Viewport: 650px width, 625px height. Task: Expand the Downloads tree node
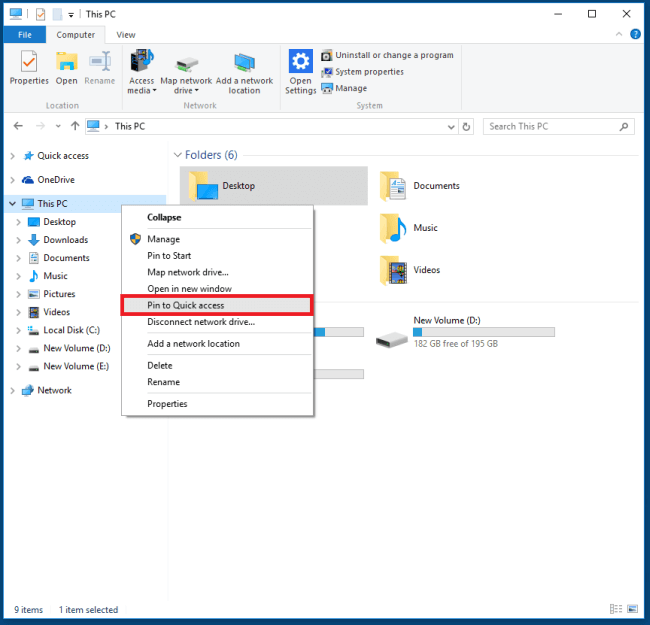click(x=18, y=240)
